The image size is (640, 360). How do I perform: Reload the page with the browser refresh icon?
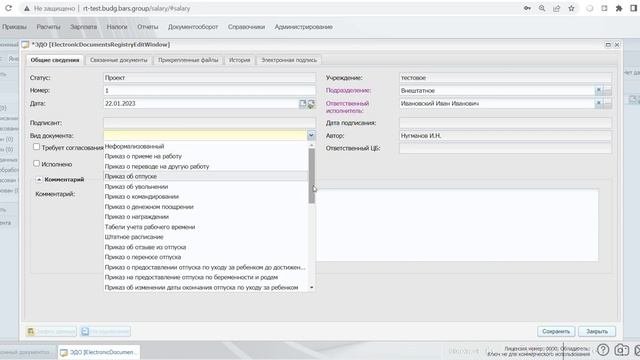click(x=8, y=8)
